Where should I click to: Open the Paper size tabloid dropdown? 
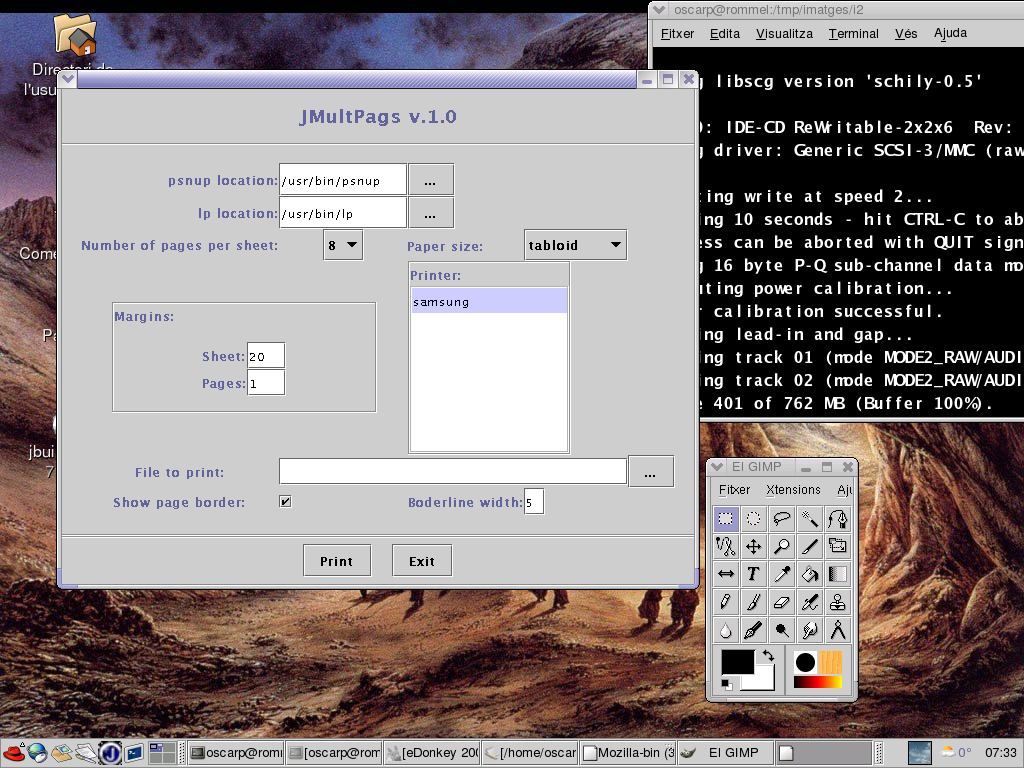(x=575, y=246)
